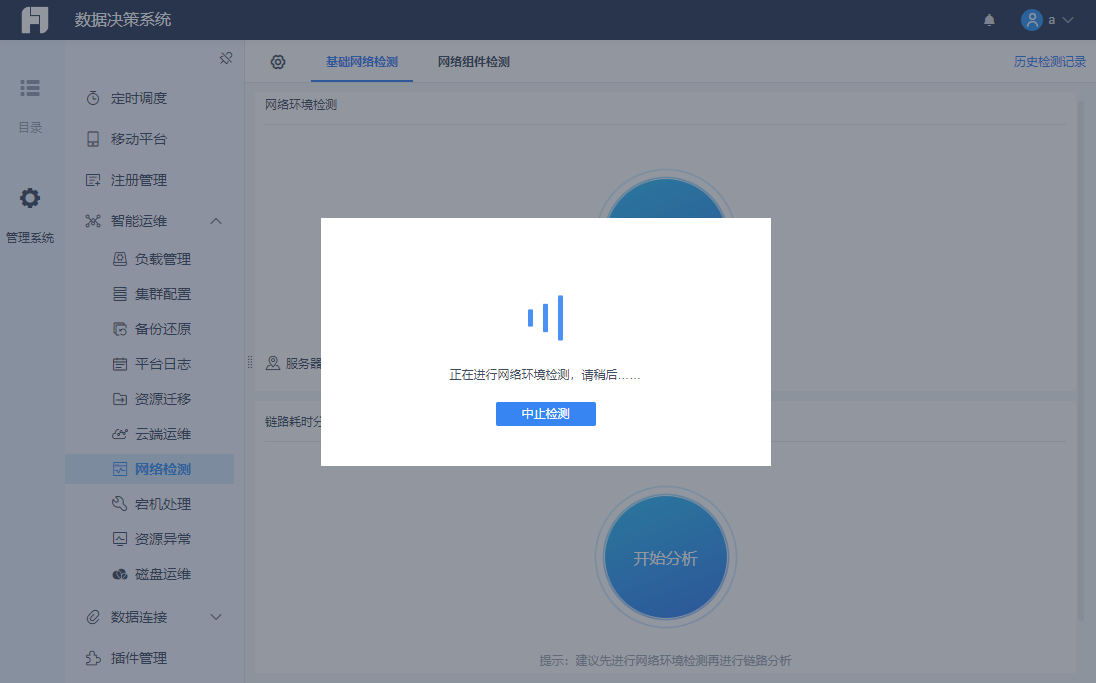Click the 数据决策系统 title text
The height and width of the screenshot is (683, 1096).
point(123,20)
